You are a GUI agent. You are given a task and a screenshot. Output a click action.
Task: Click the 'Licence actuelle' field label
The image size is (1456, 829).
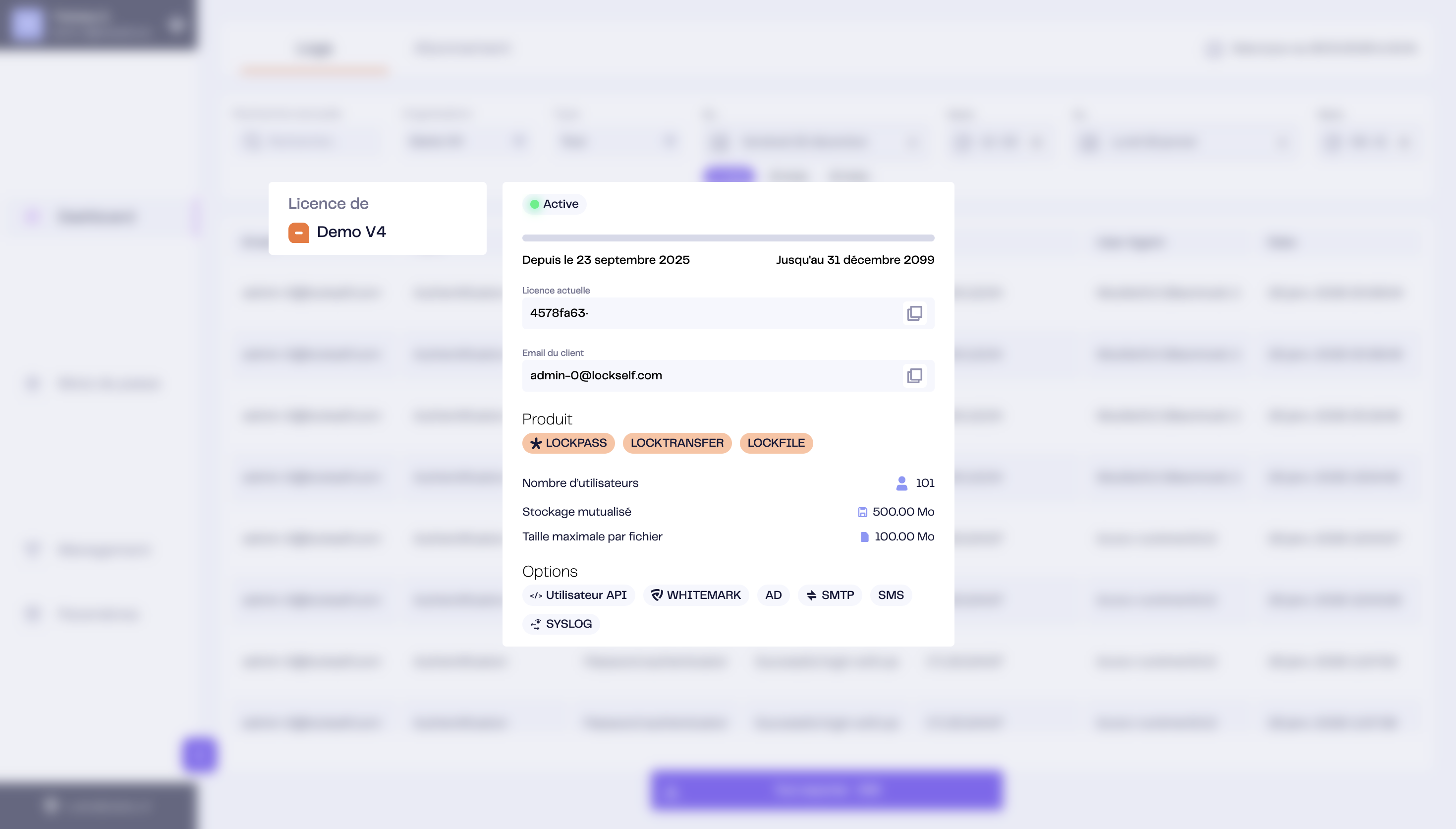556,291
